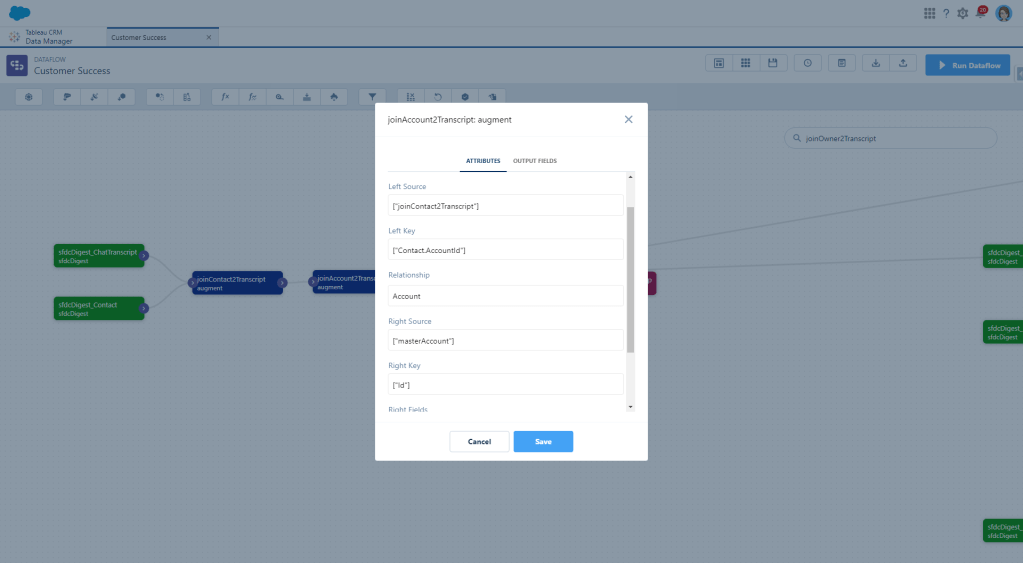The image size is (1023, 563).
Task: Click the download dataflow JSON icon
Action: (875, 63)
